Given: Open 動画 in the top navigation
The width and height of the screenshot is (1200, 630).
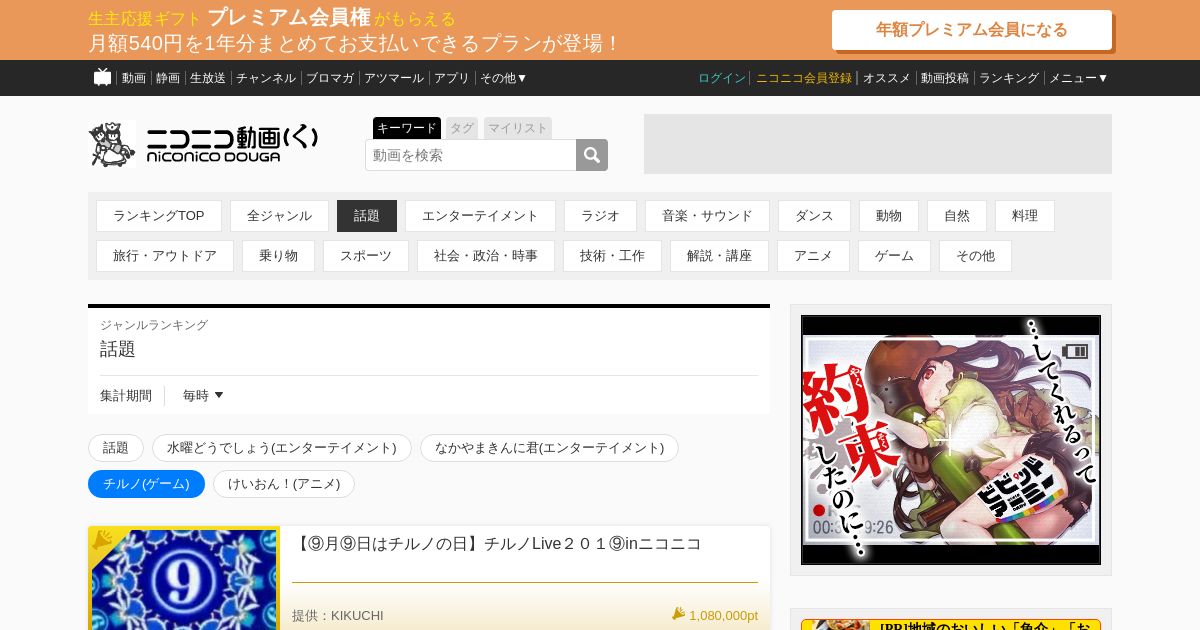Looking at the screenshot, I should point(134,78).
